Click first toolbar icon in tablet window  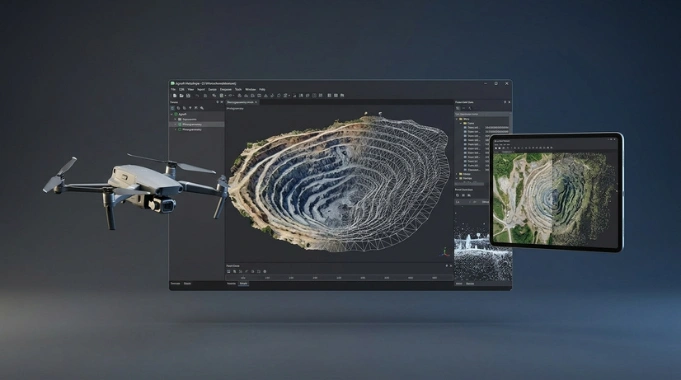pyautogui.click(x=496, y=148)
